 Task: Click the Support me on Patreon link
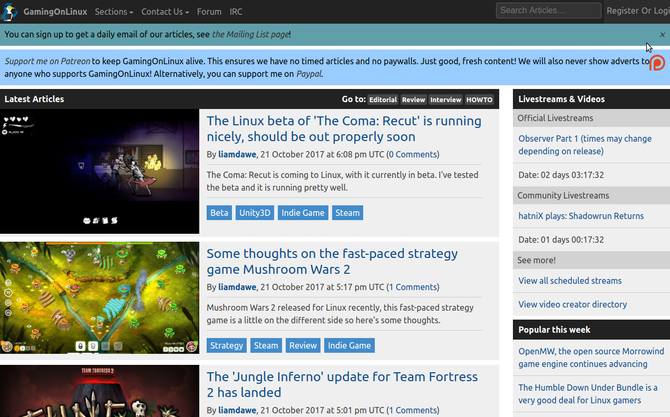(47, 61)
